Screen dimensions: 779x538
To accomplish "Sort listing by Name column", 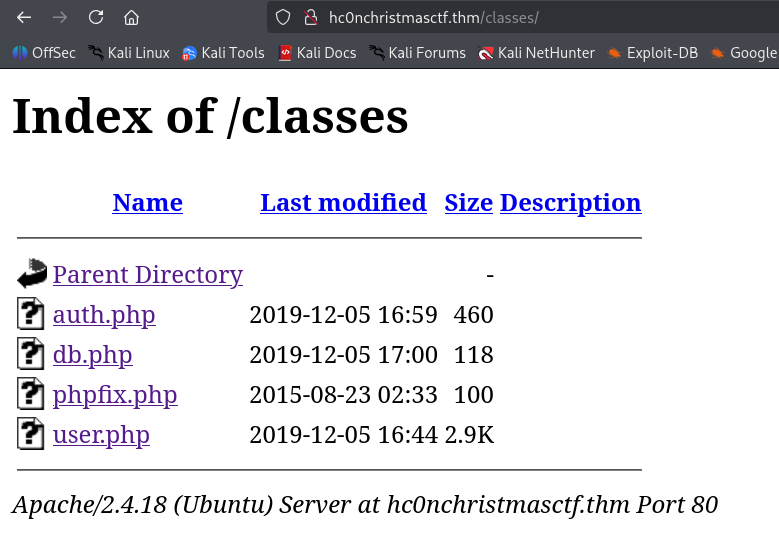I will (147, 203).
